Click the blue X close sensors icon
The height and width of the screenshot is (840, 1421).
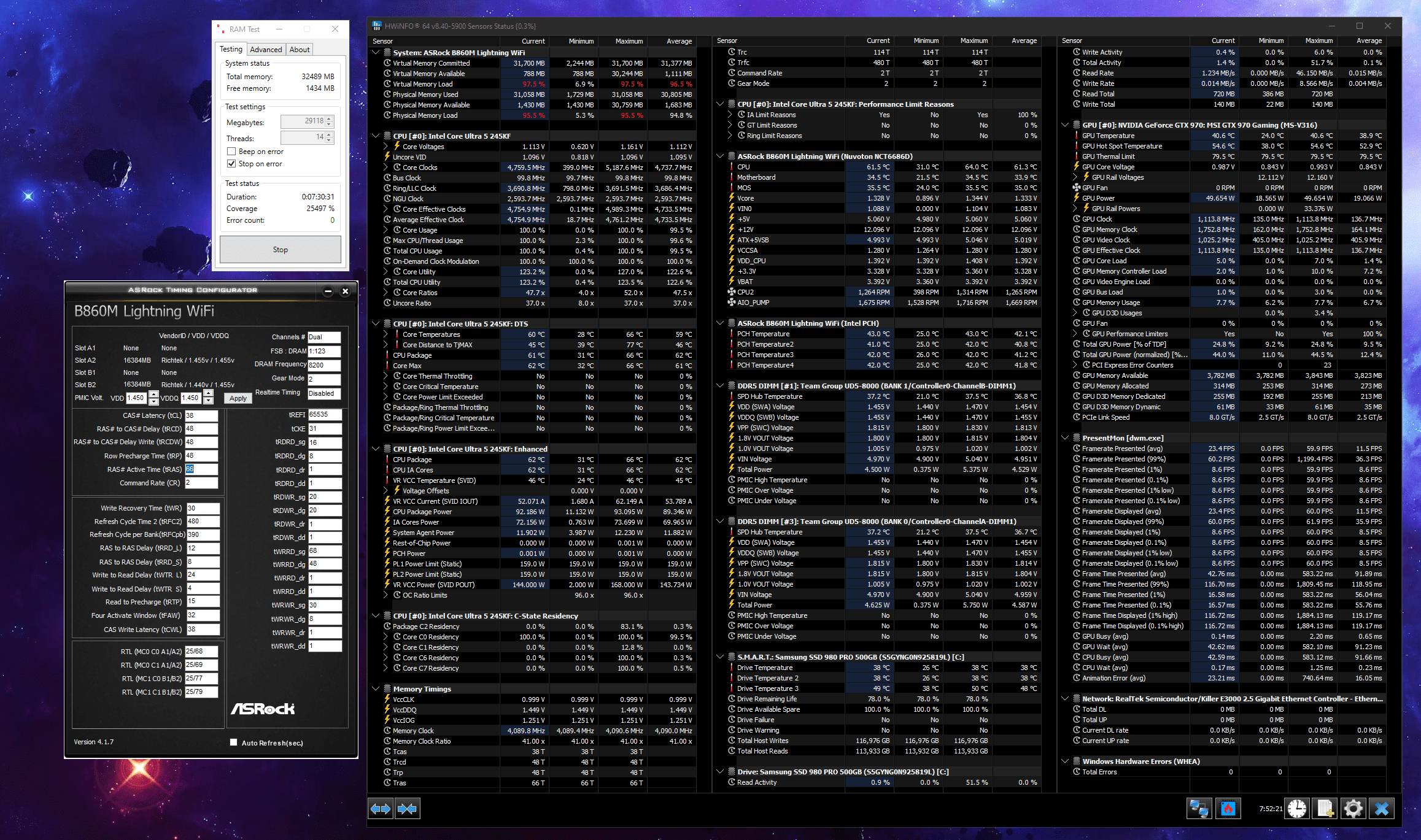click(x=1382, y=809)
